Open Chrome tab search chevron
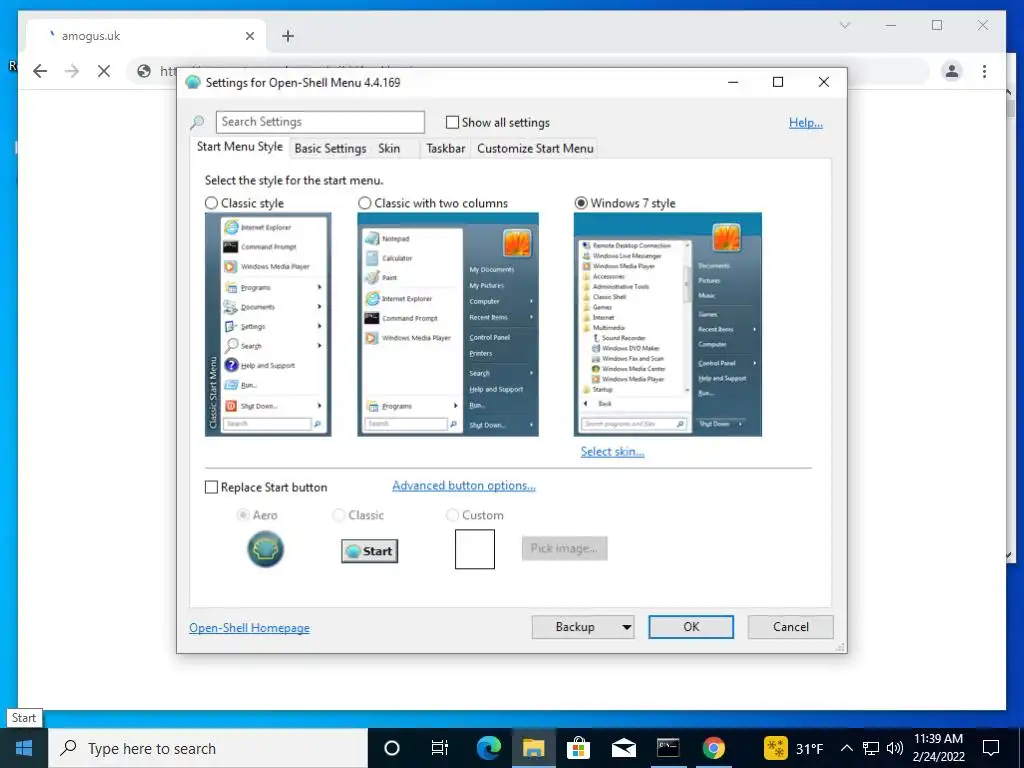Viewport: 1024px width, 768px height. click(x=845, y=25)
